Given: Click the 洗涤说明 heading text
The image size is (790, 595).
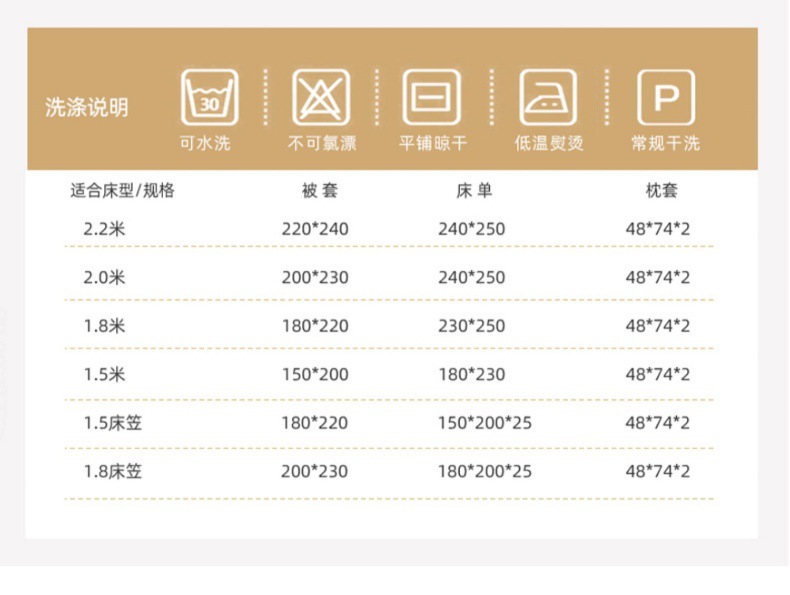Looking at the screenshot, I should (87, 107).
